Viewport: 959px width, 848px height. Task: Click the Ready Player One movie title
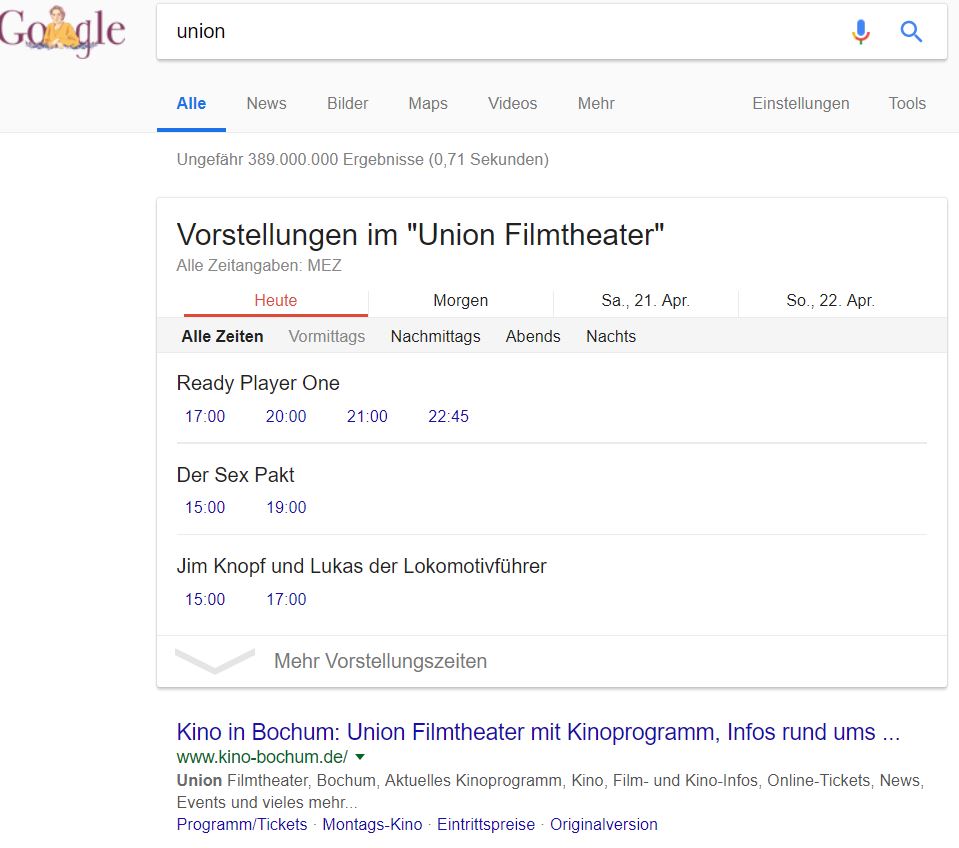258,383
